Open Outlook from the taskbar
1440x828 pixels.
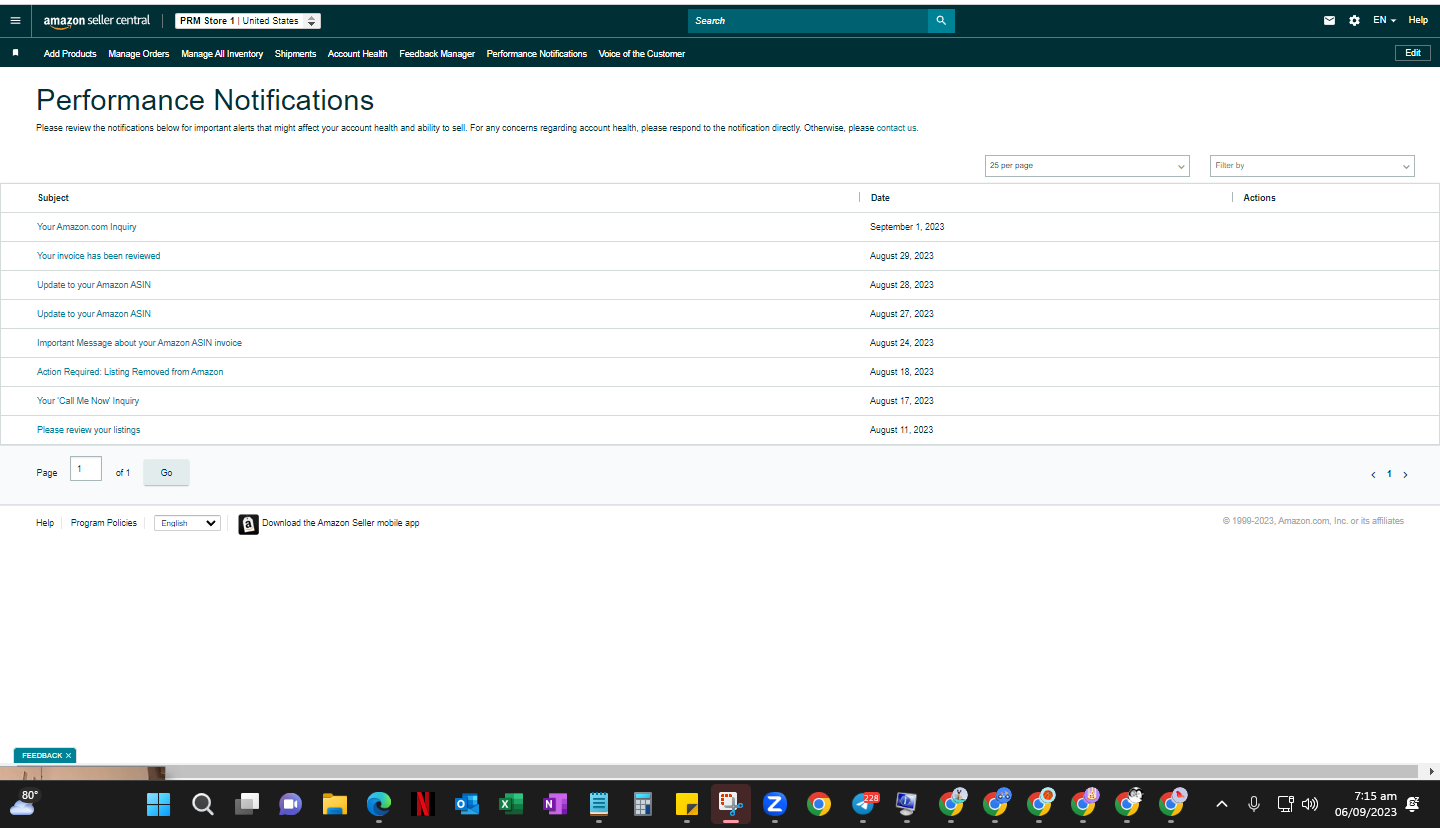(x=466, y=804)
